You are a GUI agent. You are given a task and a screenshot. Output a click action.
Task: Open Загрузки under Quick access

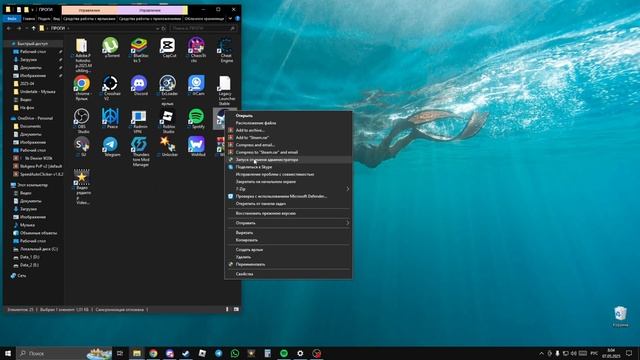pyautogui.click(x=29, y=60)
